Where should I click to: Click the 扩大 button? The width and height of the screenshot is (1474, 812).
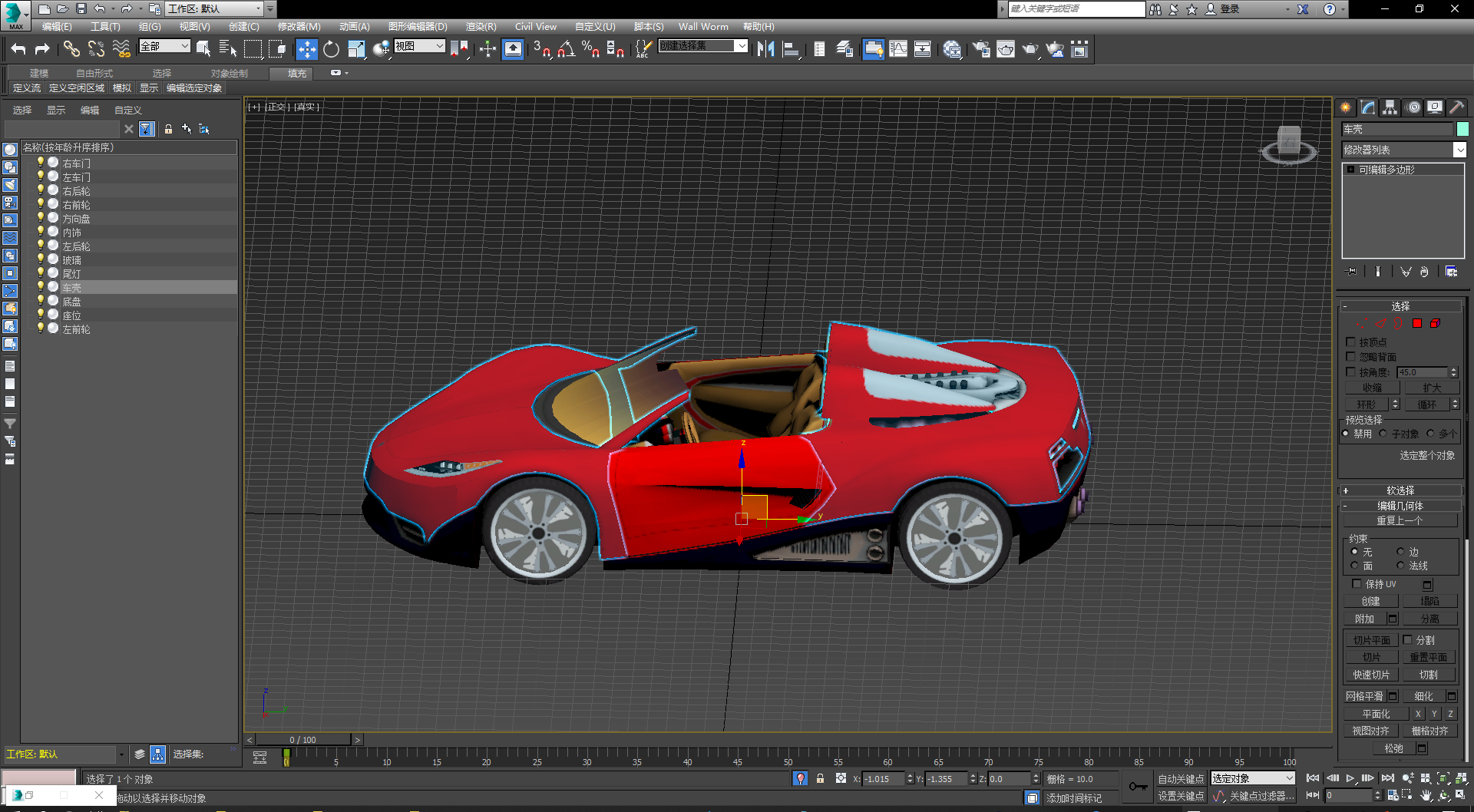(x=1431, y=388)
